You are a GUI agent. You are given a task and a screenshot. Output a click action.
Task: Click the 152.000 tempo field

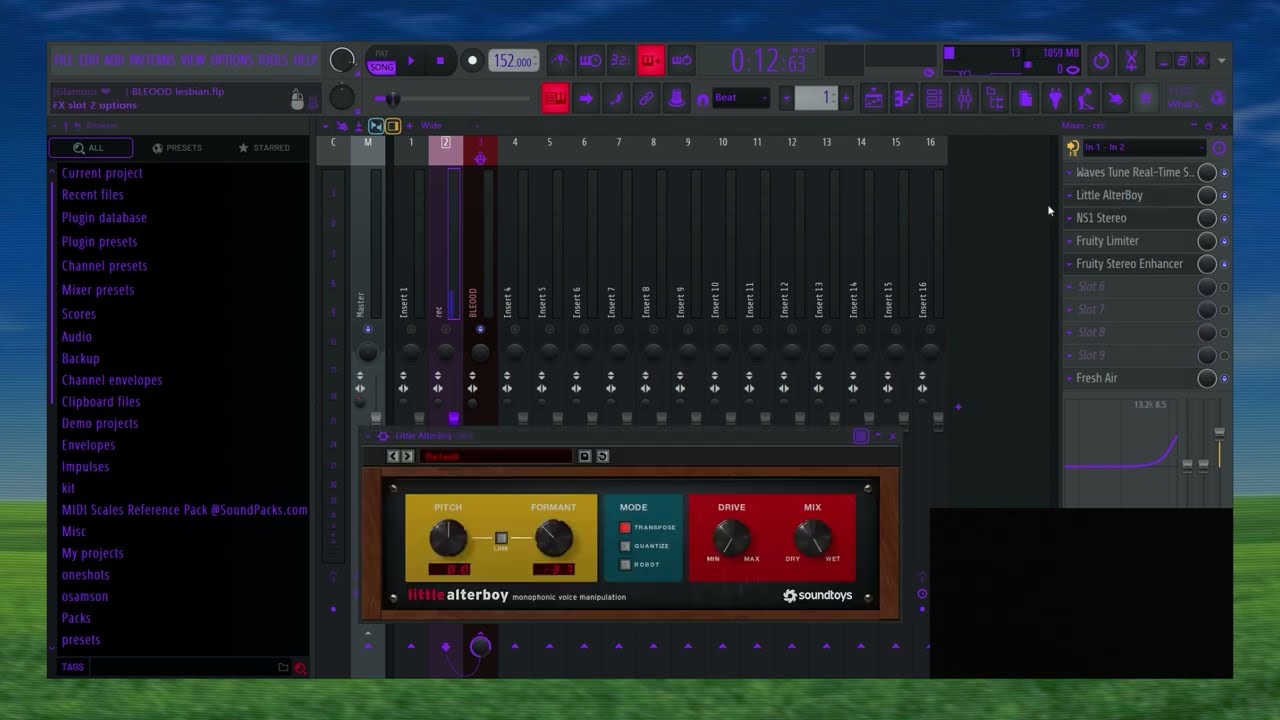(514, 61)
